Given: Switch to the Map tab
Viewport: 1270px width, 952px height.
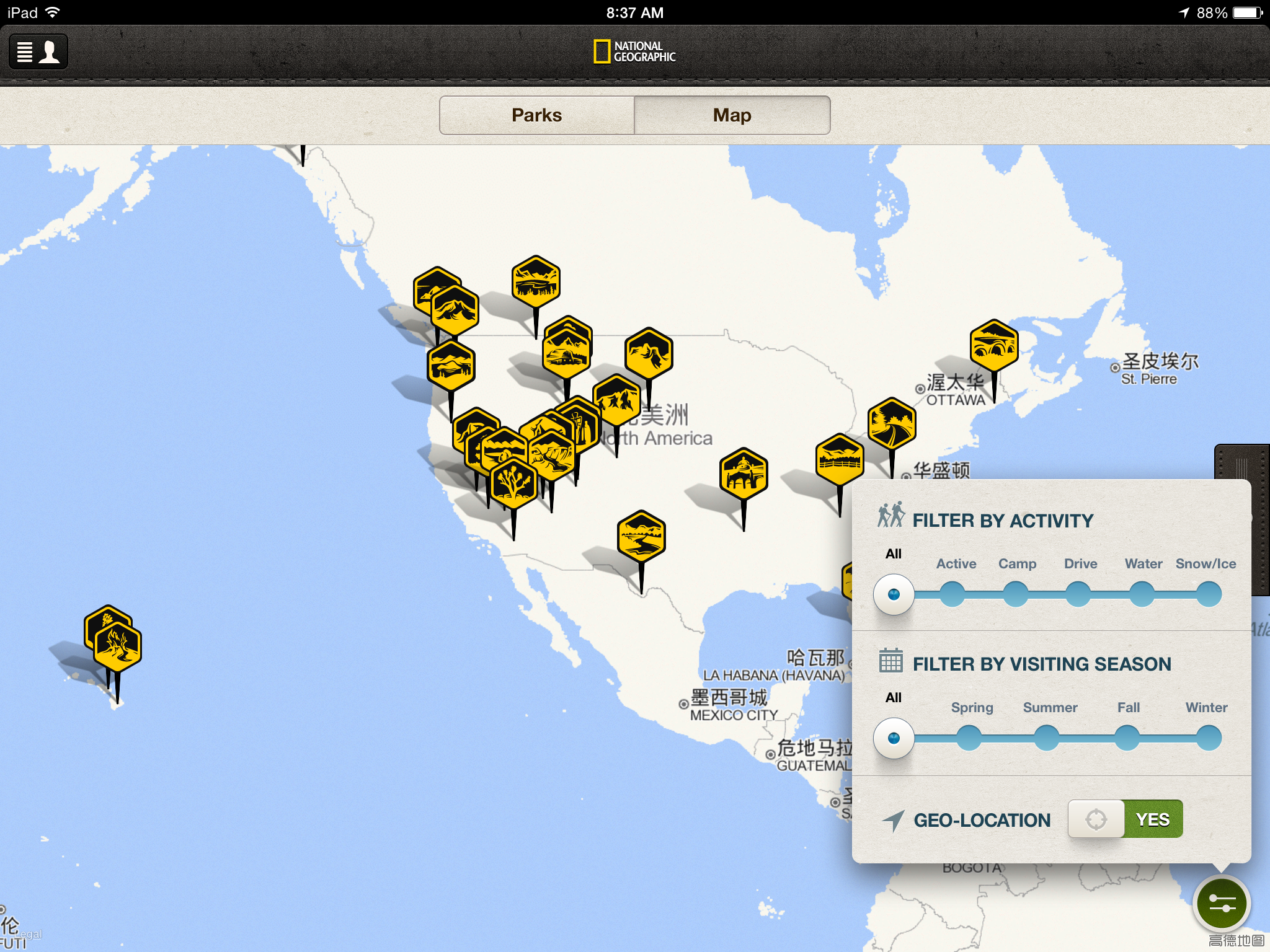Looking at the screenshot, I should [732, 115].
